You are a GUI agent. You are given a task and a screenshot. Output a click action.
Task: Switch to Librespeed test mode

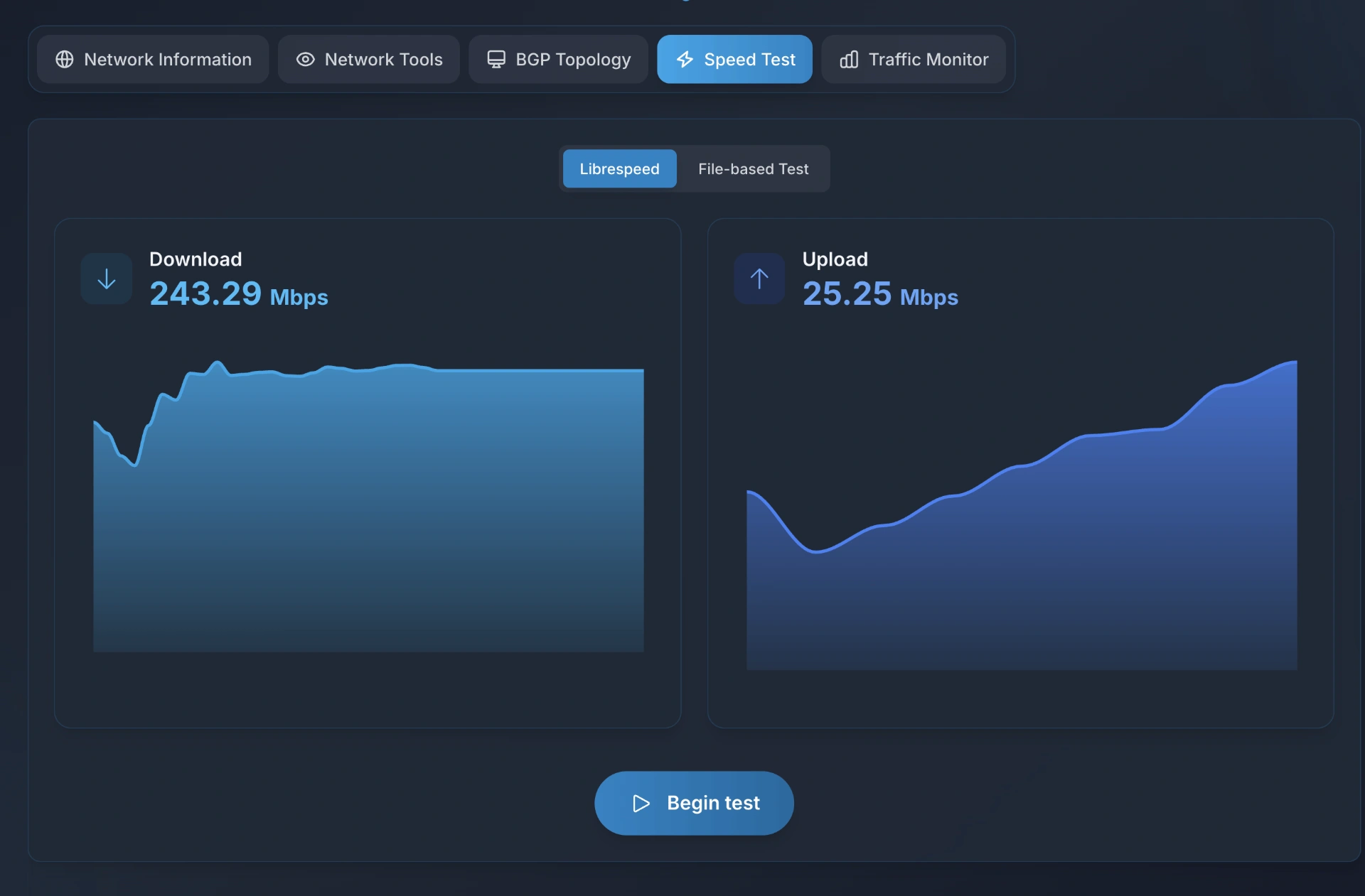(619, 169)
